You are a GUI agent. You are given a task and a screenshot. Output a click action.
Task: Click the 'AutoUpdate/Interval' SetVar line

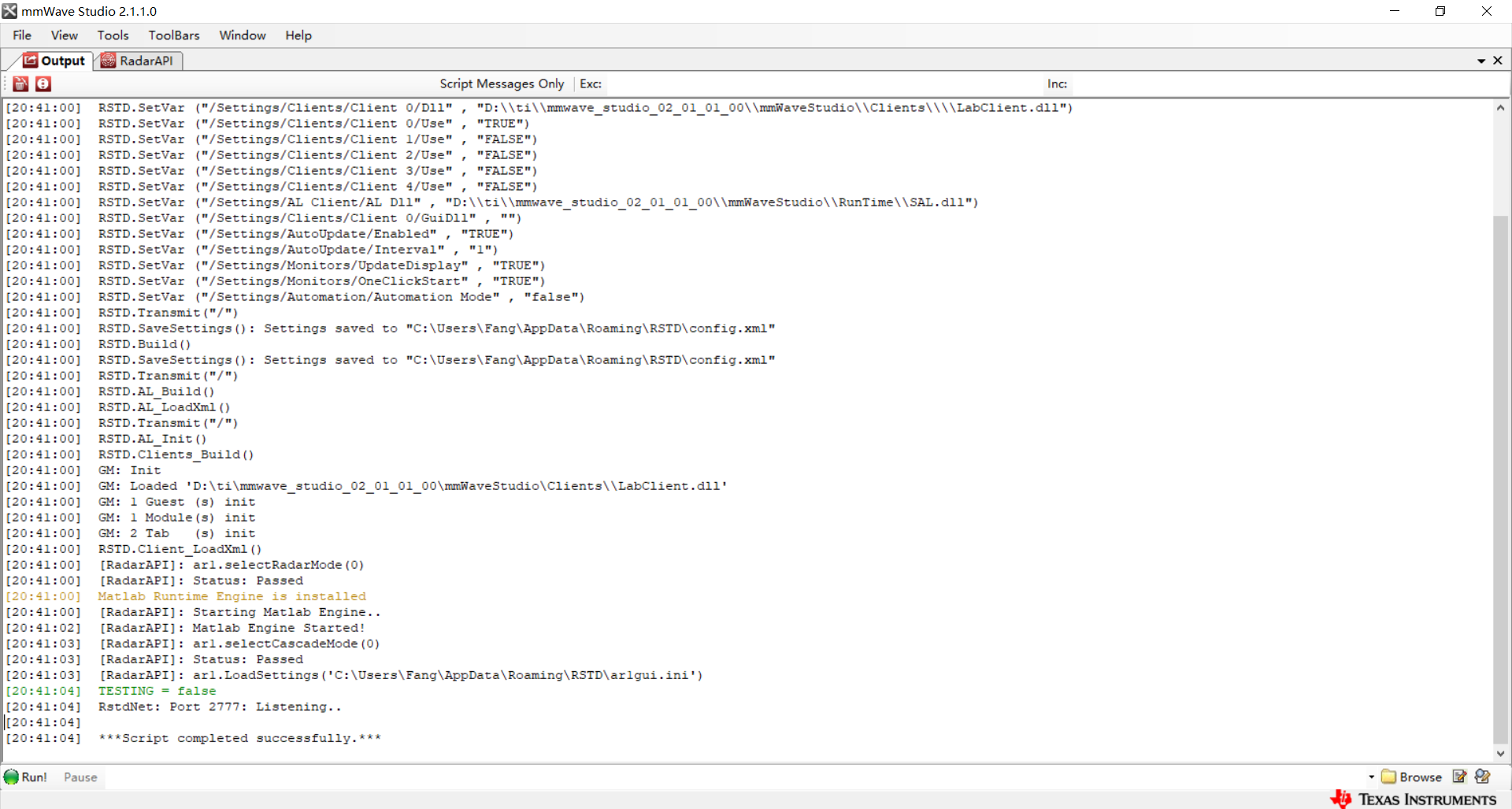coord(298,250)
